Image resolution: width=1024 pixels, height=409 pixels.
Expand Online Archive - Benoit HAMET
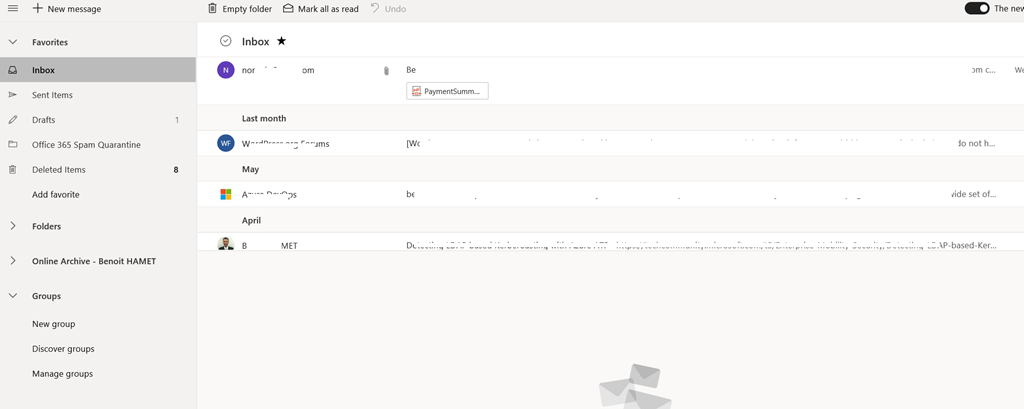pyautogui.click(x=12, y=261)
